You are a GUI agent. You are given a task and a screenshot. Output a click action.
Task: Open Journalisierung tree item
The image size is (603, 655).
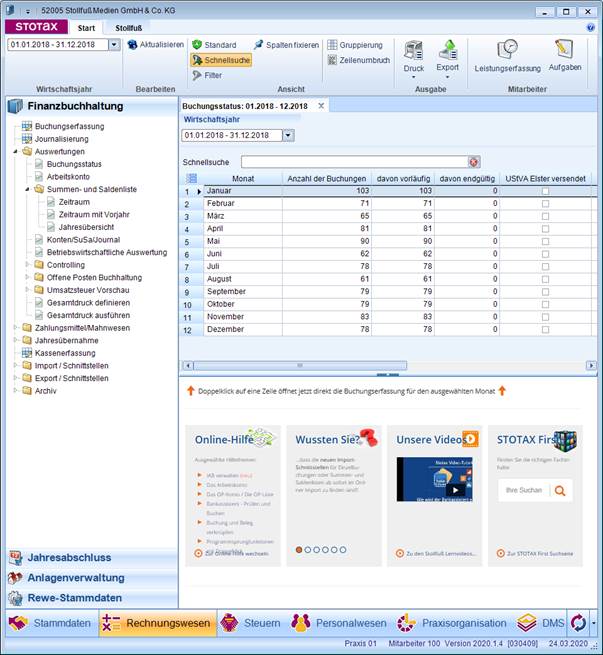pos(61,139)
